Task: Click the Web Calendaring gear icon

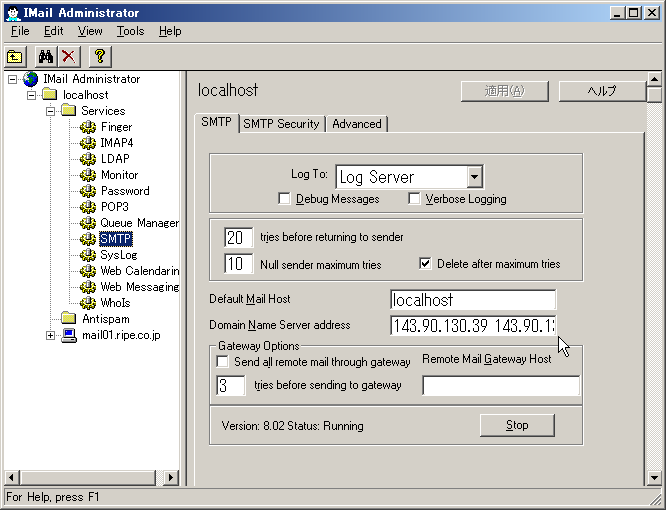Action: (x=88, y=270)
